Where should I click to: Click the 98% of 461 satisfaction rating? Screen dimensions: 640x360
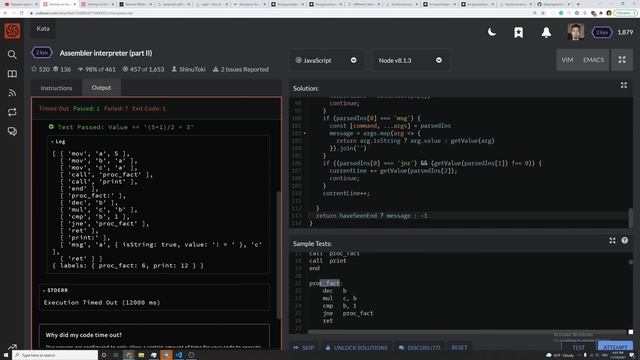point(97,69)
